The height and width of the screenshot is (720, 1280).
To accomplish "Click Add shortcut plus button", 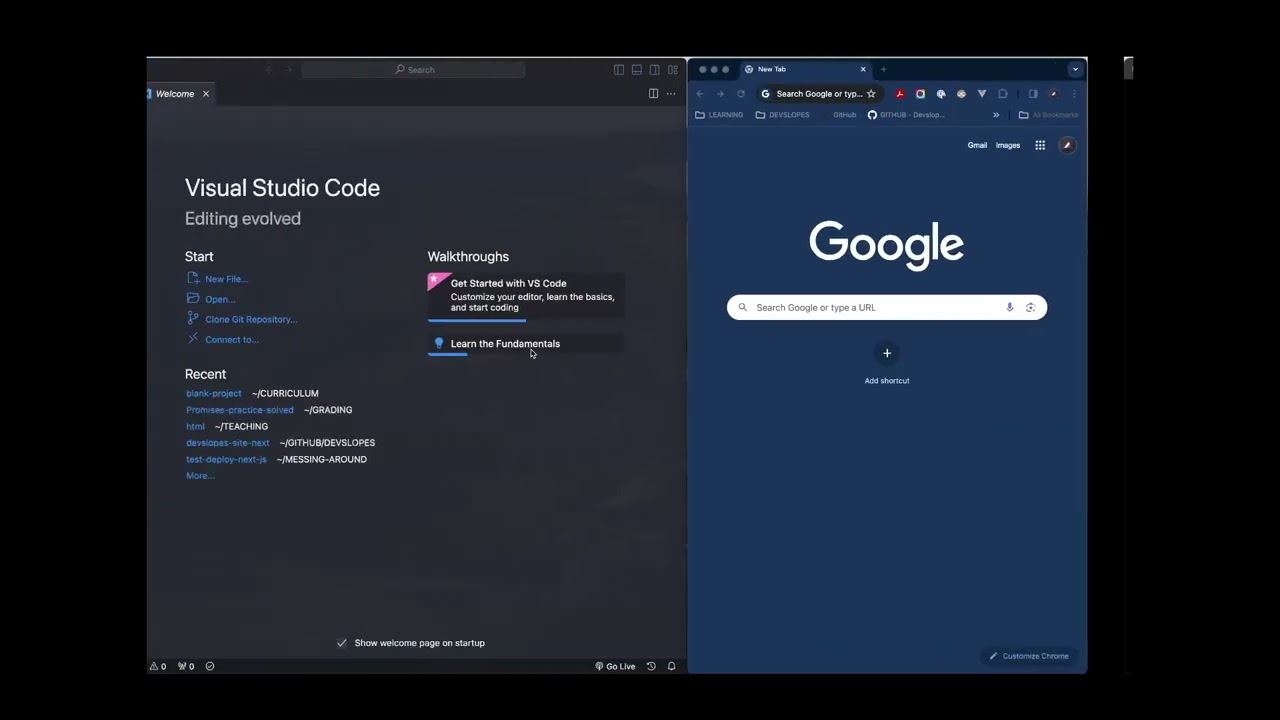I will [887, 353].
